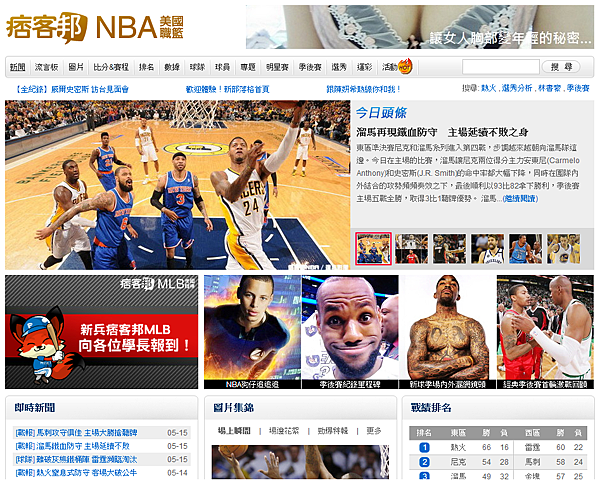Switch to the 更多 tab
The height and width of the screenshot is (485, 600).
click(x=373, y=431)
